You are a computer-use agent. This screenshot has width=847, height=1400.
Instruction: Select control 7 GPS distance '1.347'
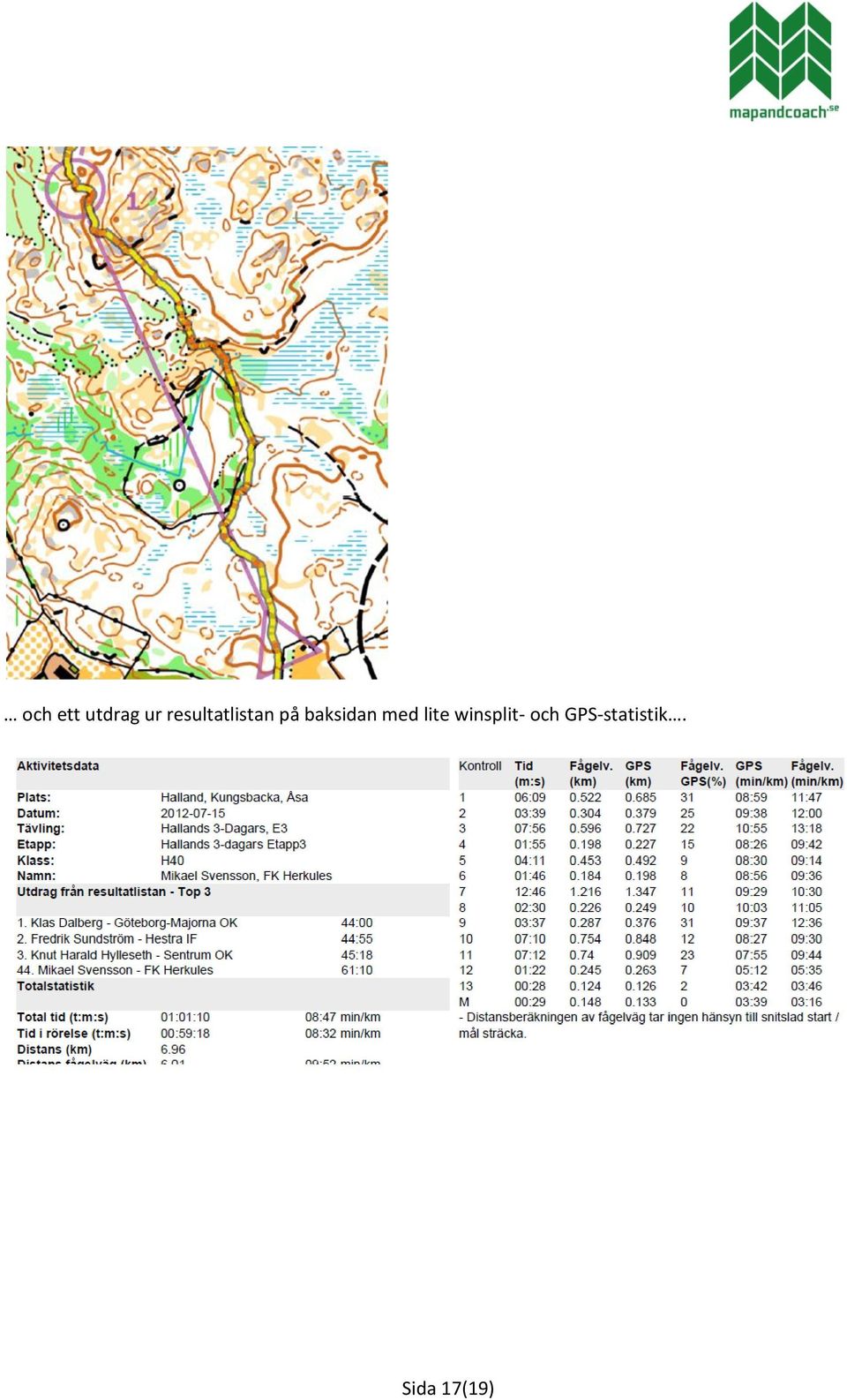click(641, 892)
